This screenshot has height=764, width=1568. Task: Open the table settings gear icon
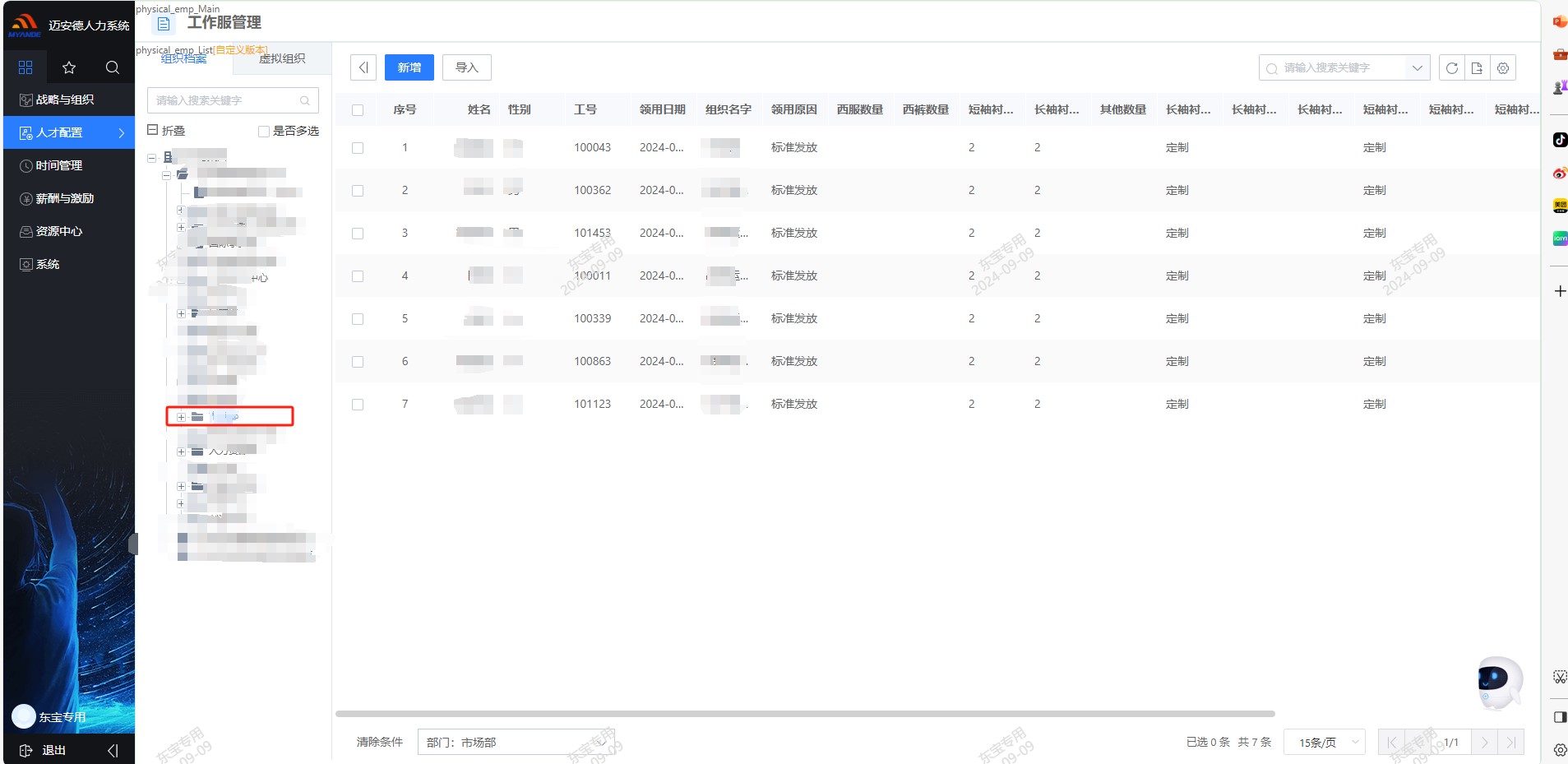[1503, 68]
